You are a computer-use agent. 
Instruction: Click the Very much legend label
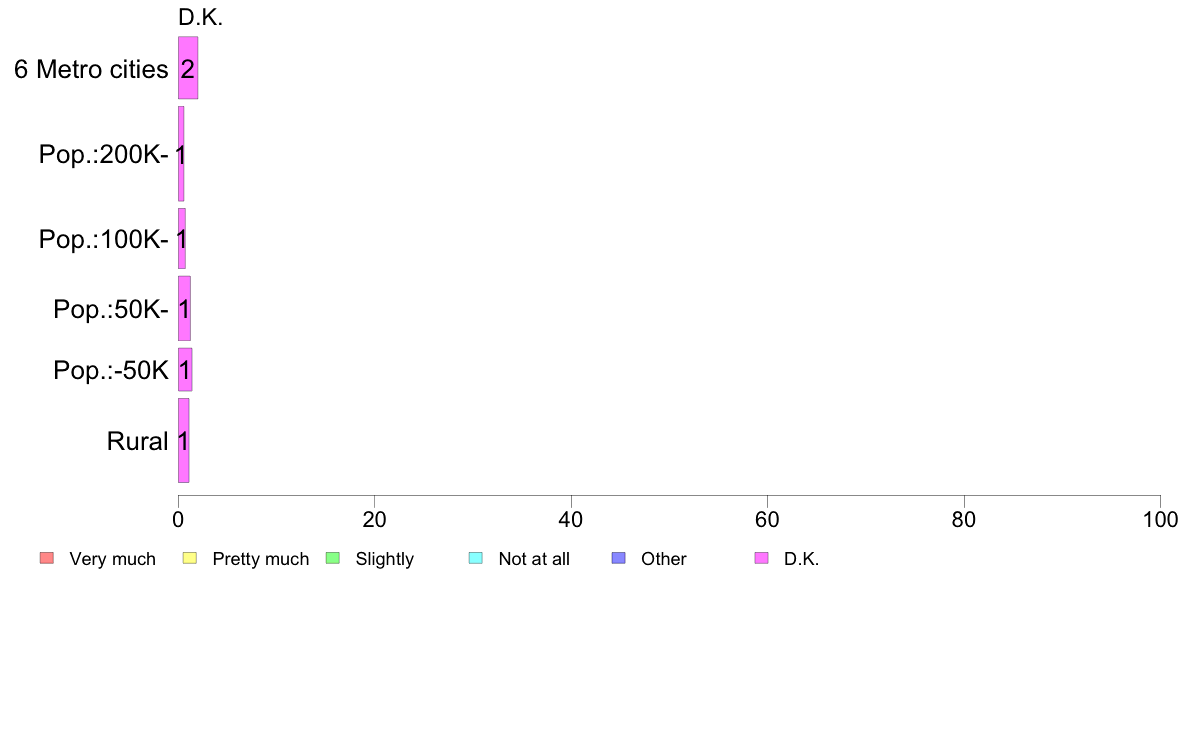click(x=112, y=559)
